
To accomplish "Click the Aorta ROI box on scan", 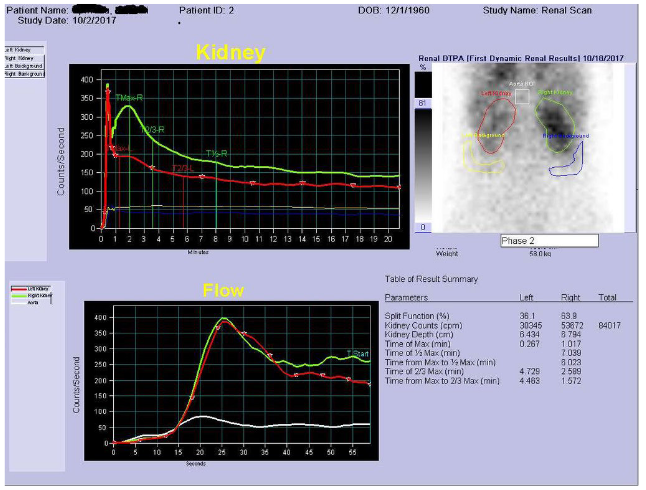I will click(521, 95).
